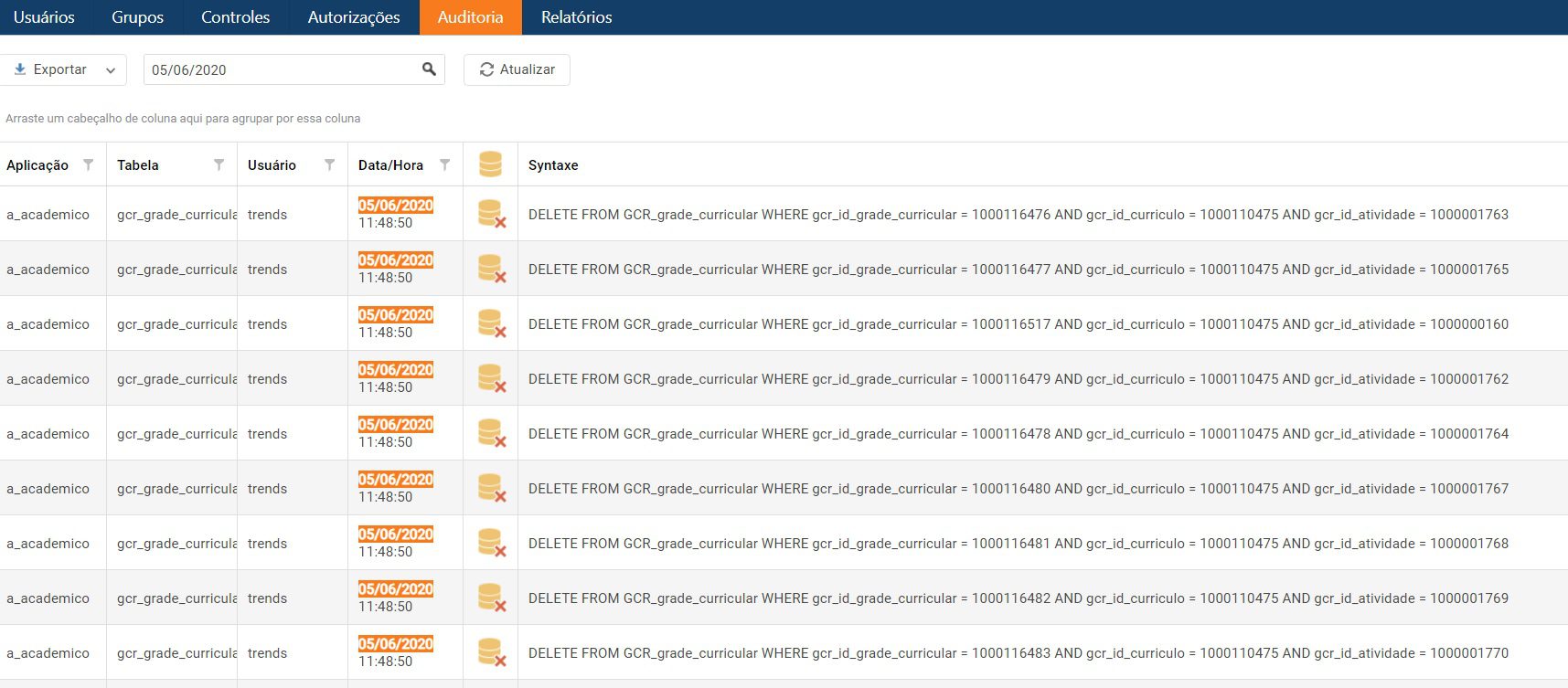The width and height of the screenshot is (1568, 688).
Task: Click delete-record icon for id 1000116517 row
Action: point(491,323)
